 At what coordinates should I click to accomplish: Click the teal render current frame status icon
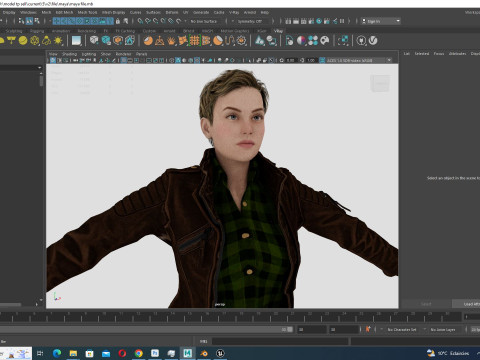[319, 21]
